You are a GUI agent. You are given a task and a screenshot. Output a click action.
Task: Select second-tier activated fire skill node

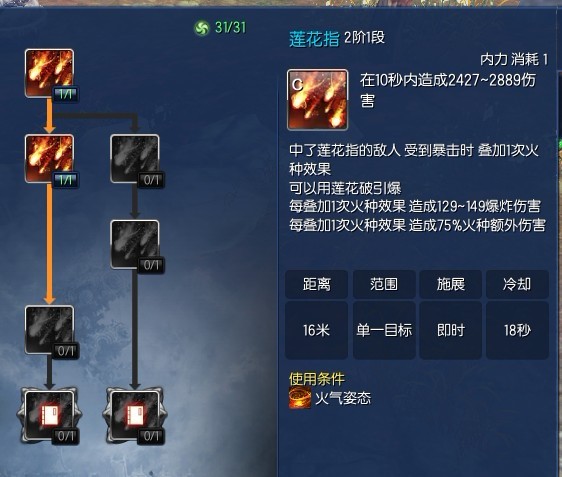click(x=49, y=159)
